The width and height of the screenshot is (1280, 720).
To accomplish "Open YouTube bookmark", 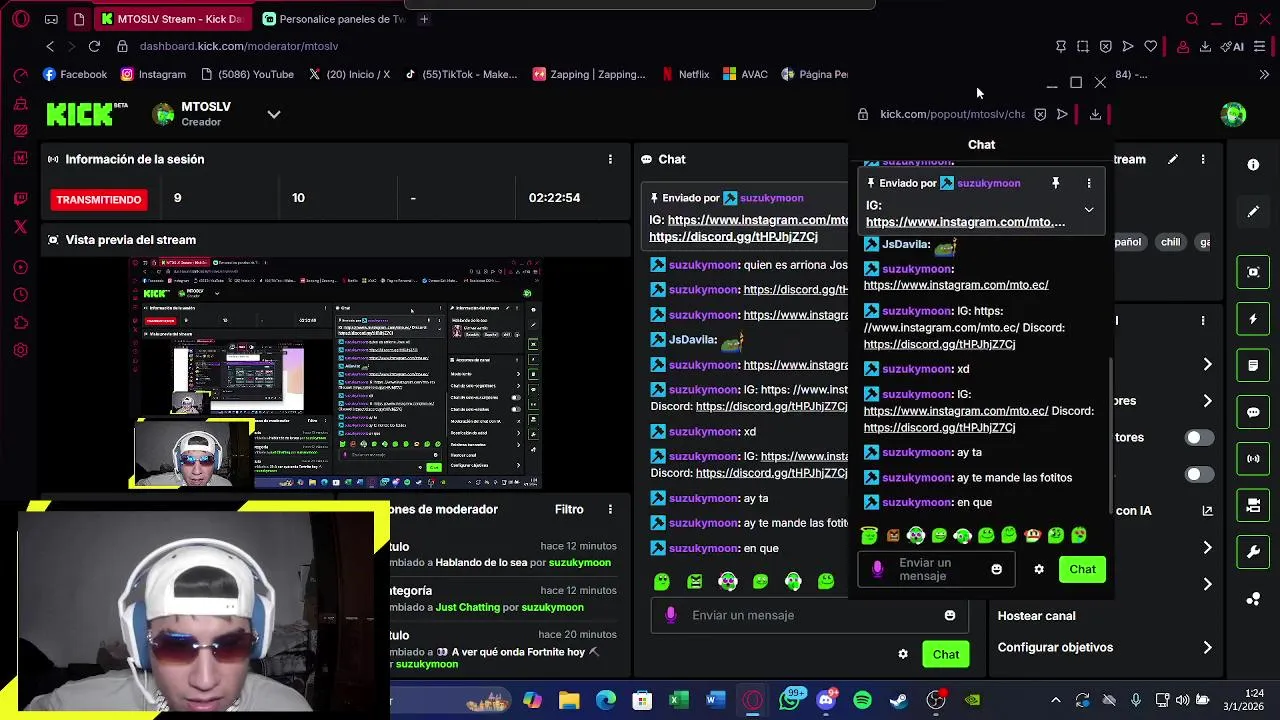I will (x=247, y=74).
